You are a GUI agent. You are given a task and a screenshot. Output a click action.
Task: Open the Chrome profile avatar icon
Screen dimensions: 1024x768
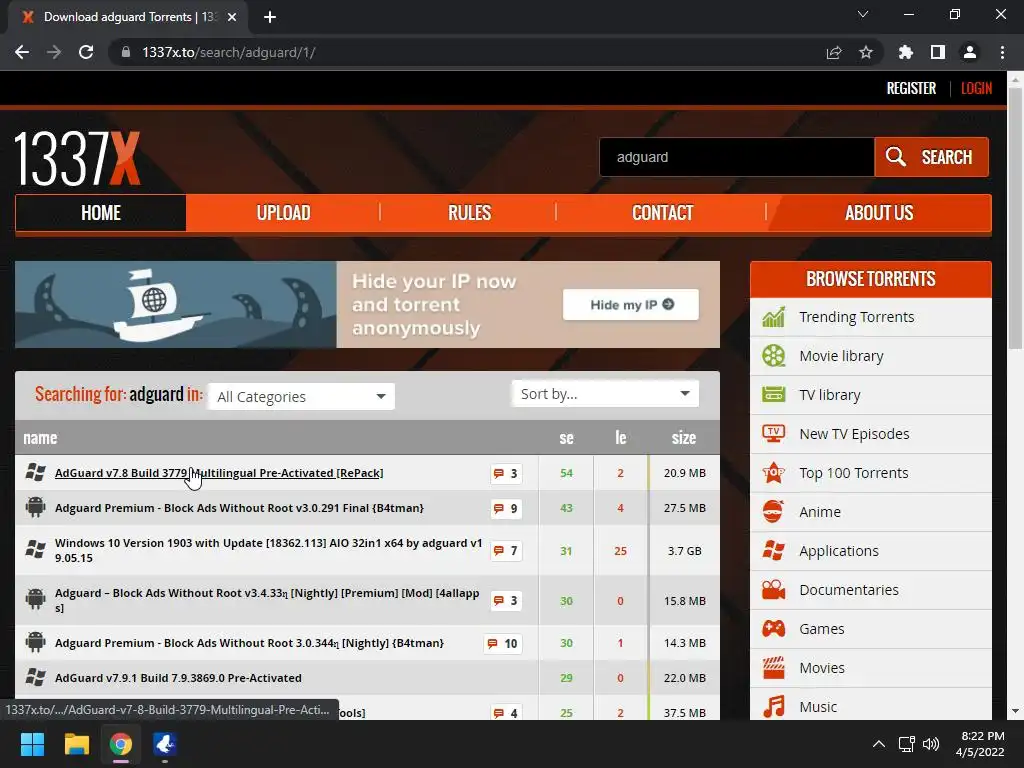pos(970,52)
